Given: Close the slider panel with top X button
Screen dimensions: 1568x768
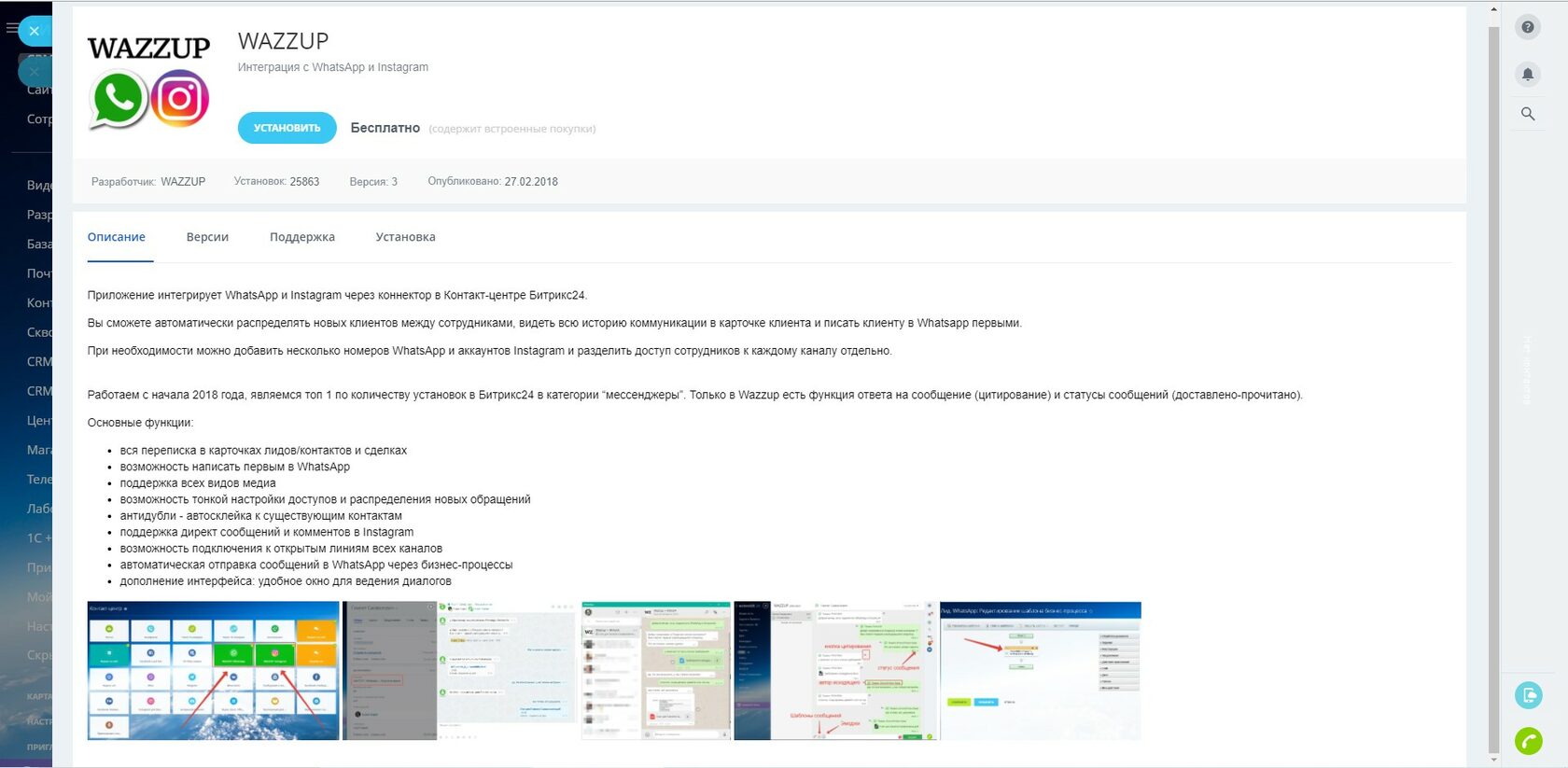Looking at the screenshot, I should pyautogui.click(x=35, y=31).
